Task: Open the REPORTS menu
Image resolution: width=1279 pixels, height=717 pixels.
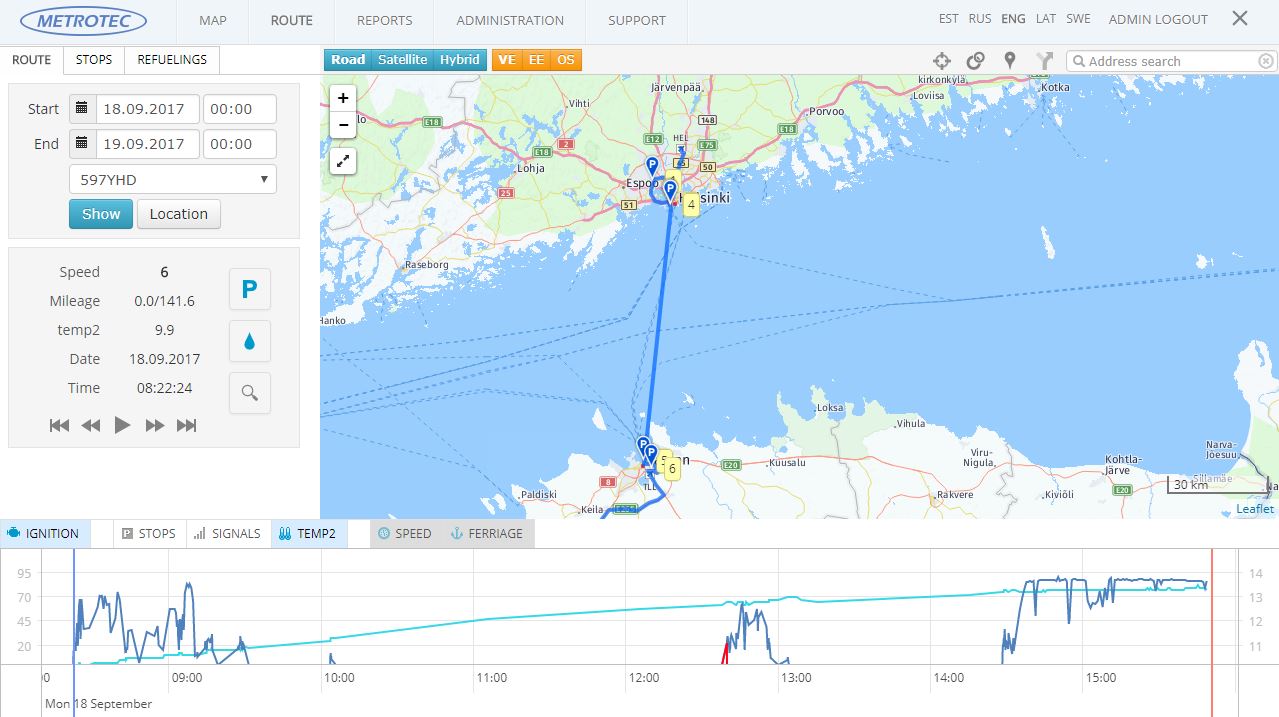Action: click(384, 20)
